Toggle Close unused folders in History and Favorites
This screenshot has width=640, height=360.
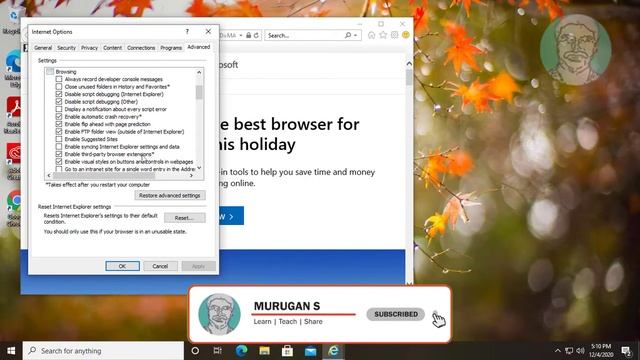click(x=59, y=87)
